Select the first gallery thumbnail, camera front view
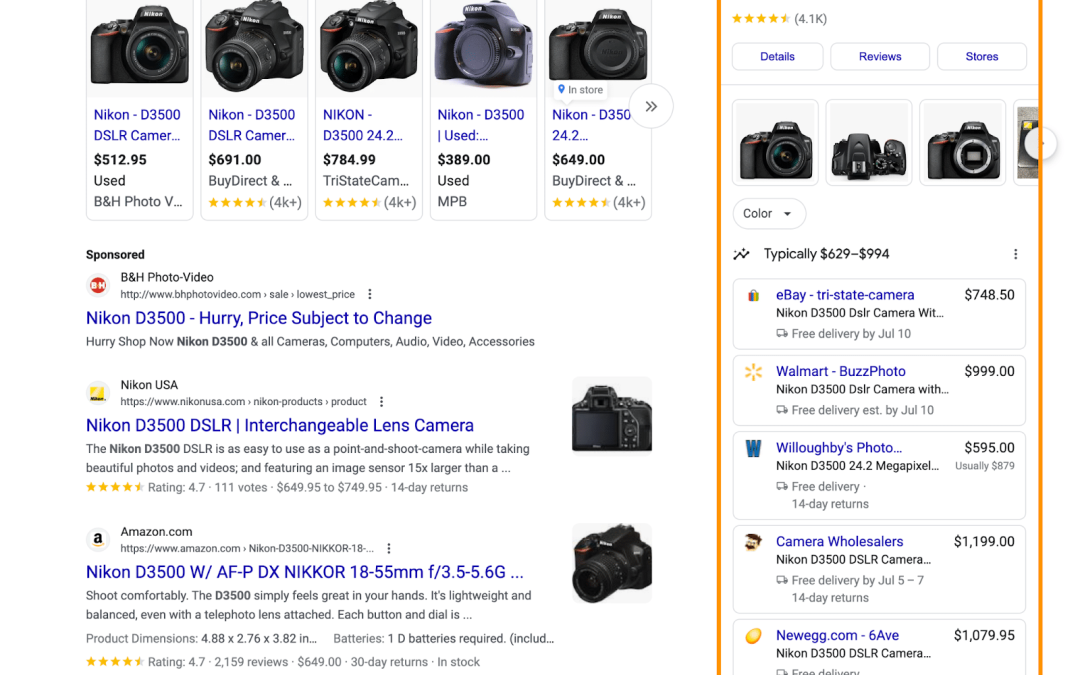The height and width of the screenshot is (675, 1080). [776, 143]
